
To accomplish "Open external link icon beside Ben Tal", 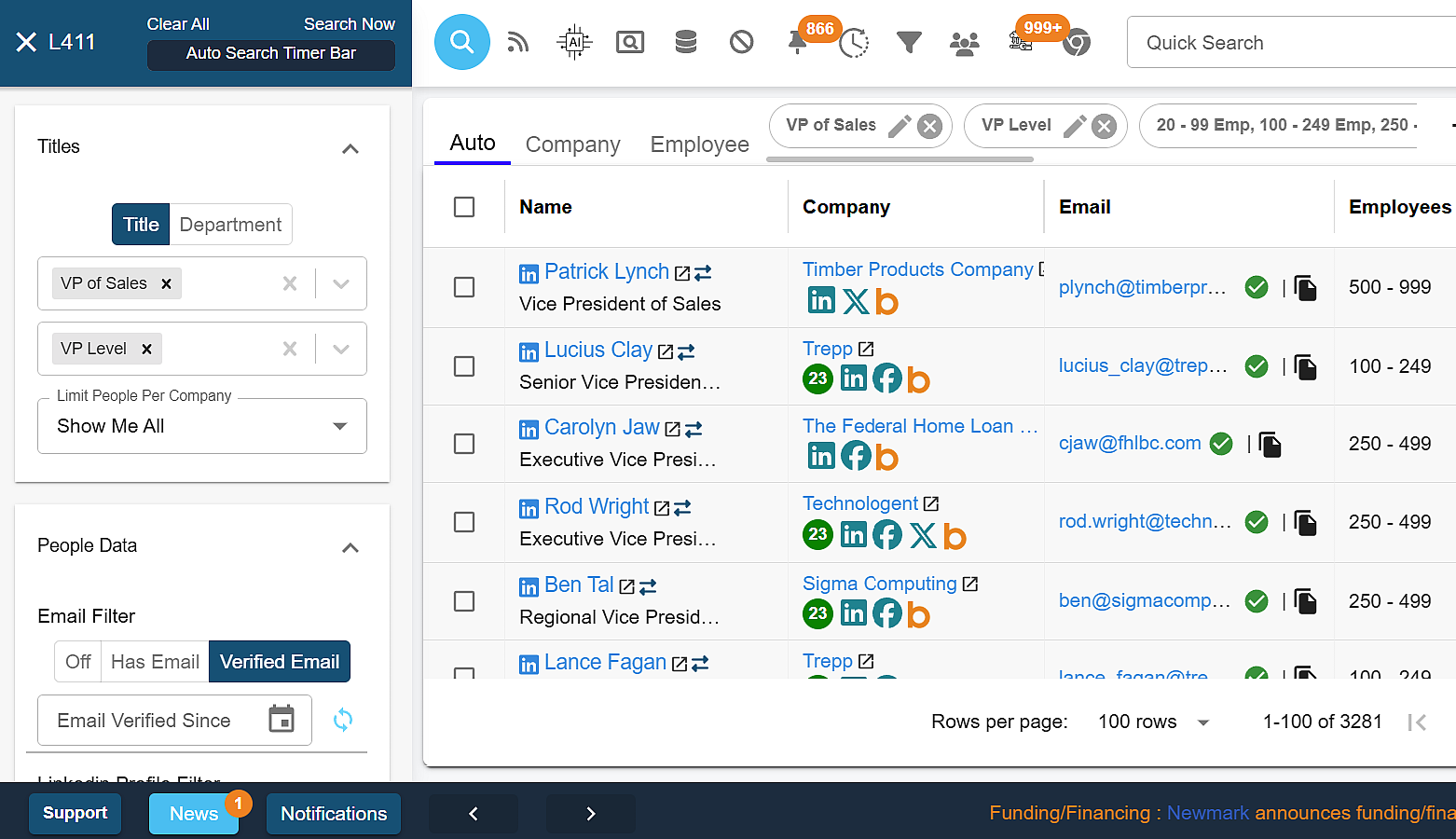I will (x=627, y=586).
